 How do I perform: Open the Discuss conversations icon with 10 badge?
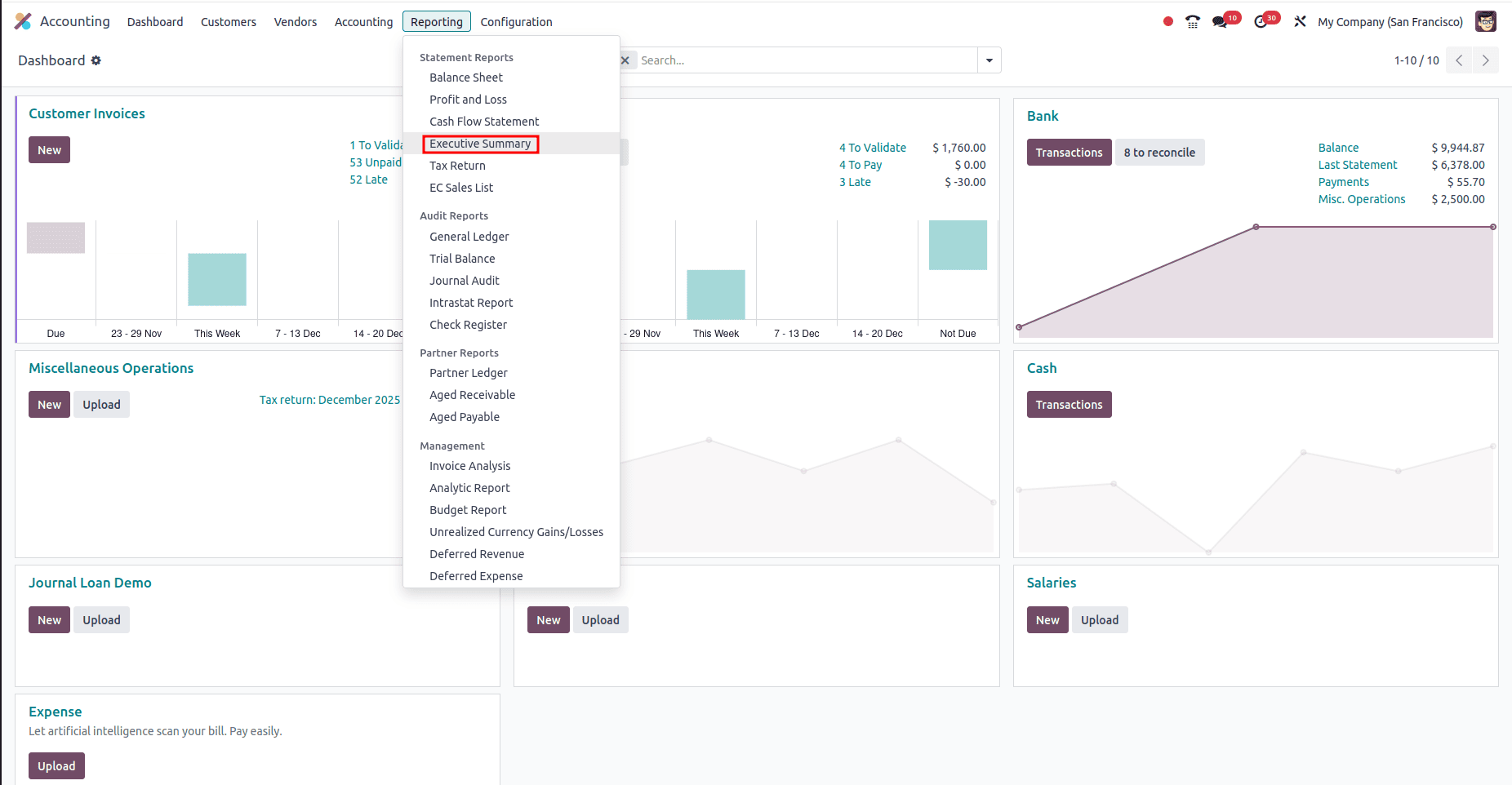pos(1220,20)
